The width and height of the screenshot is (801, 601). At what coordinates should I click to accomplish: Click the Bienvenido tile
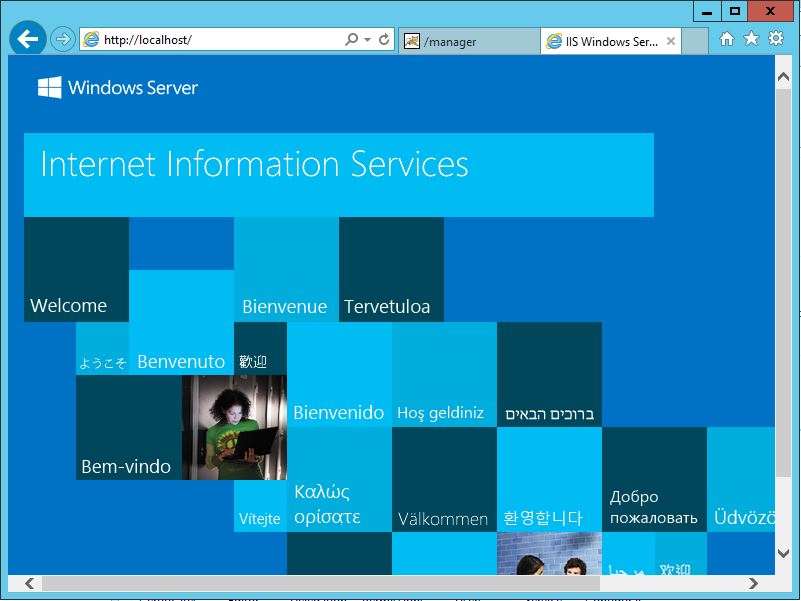pyautogui.click(x=339, y=375)
